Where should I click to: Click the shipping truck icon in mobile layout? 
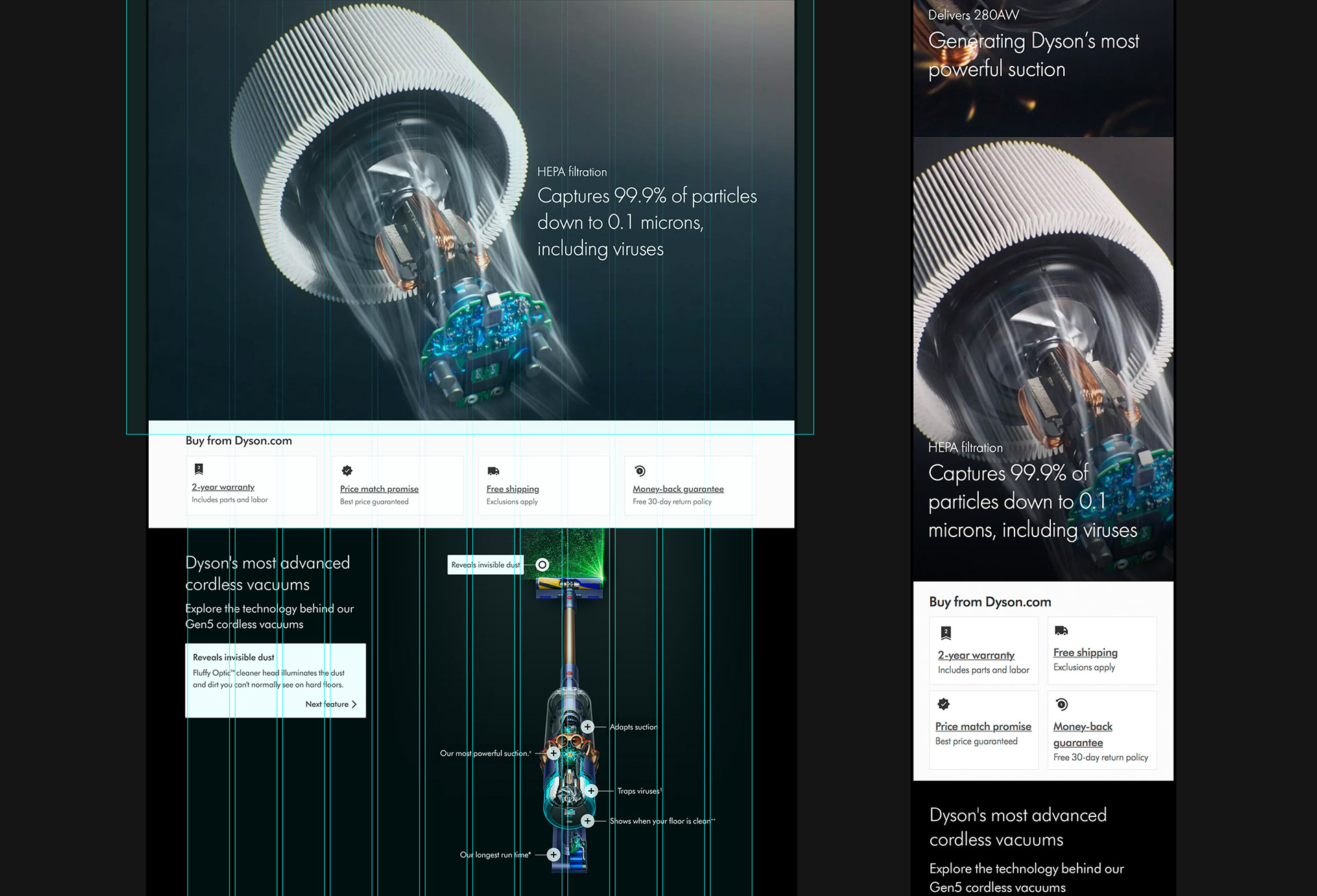coord(1061,630)
